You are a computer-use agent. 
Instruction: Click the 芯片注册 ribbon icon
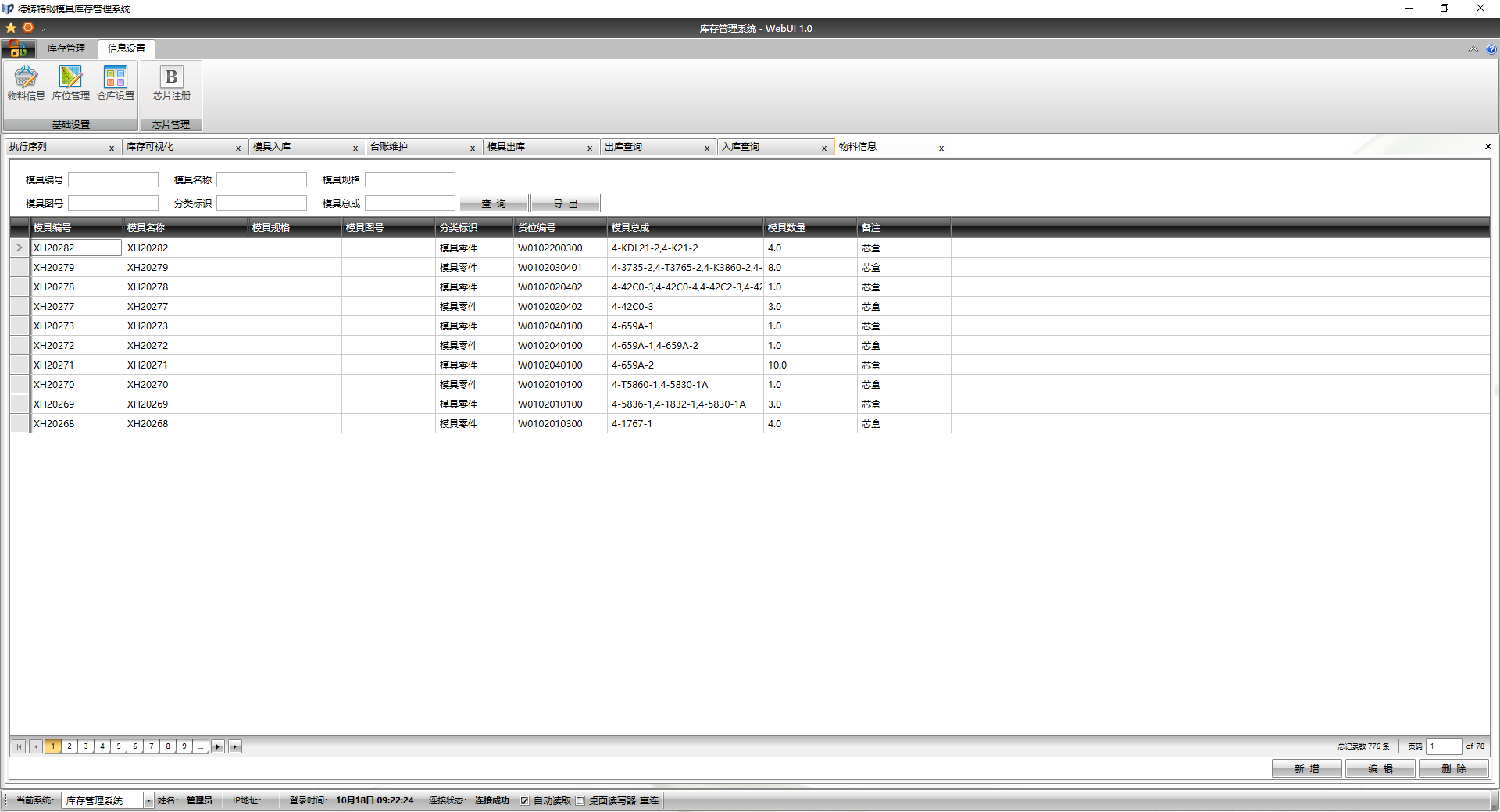click(171, 83)
